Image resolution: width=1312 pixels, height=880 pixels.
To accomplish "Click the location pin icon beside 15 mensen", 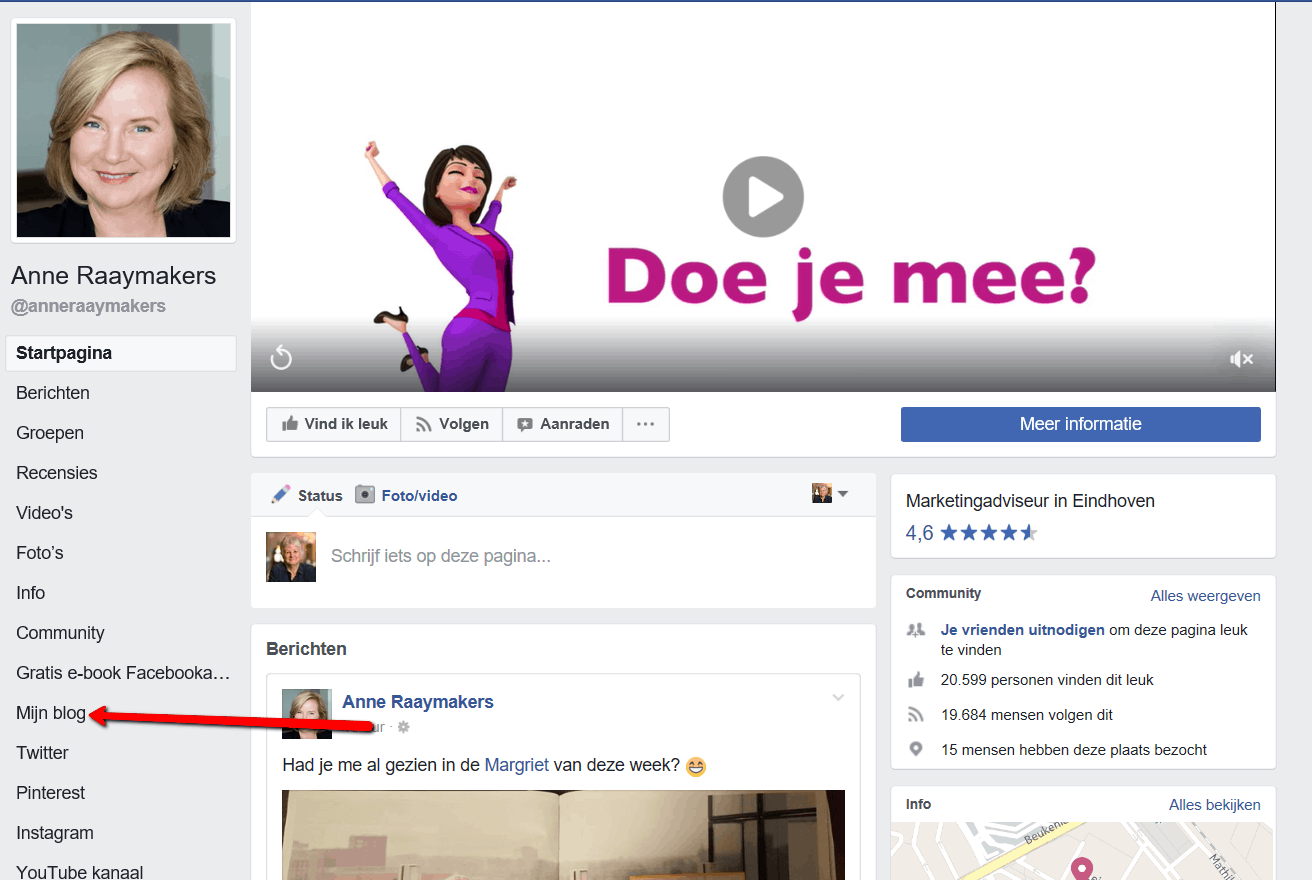I will coord(916,749).
